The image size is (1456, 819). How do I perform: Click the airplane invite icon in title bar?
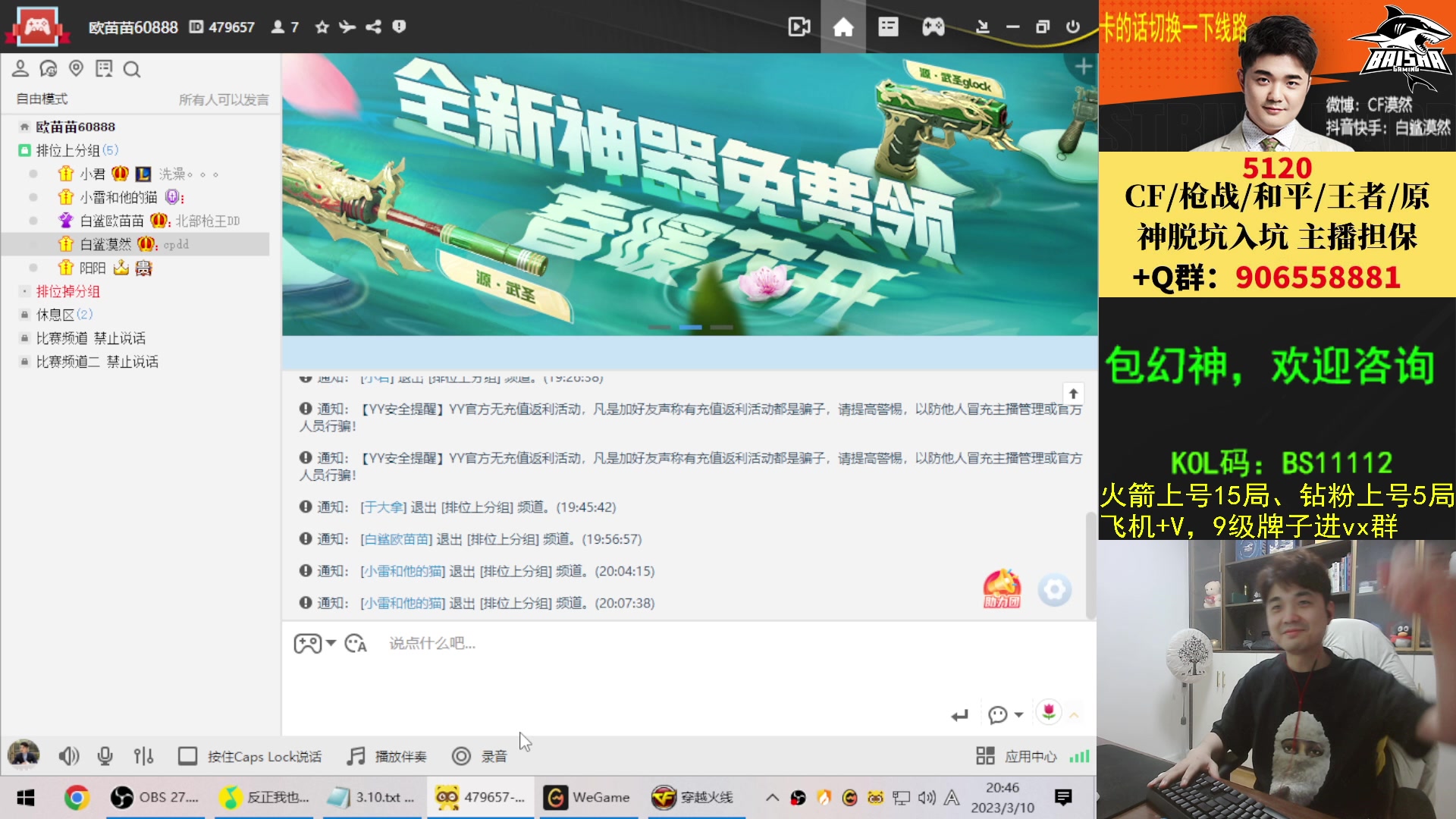click(x=347, y=27)
